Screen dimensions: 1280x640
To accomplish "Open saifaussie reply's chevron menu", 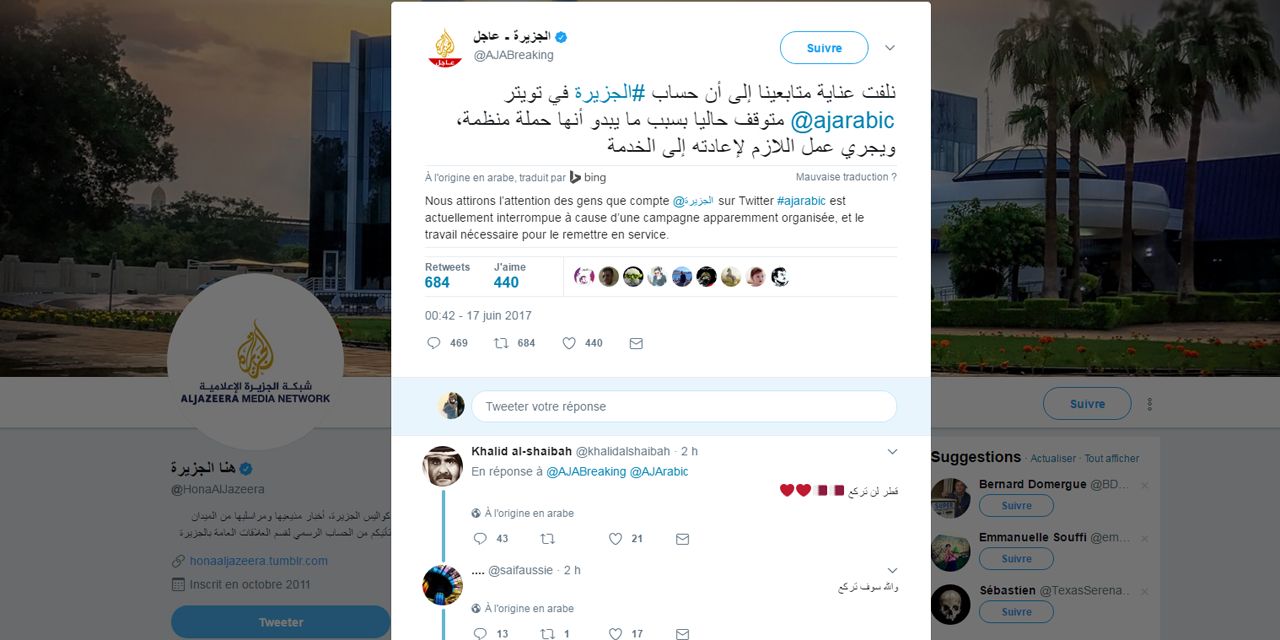I will coord(892,571).
